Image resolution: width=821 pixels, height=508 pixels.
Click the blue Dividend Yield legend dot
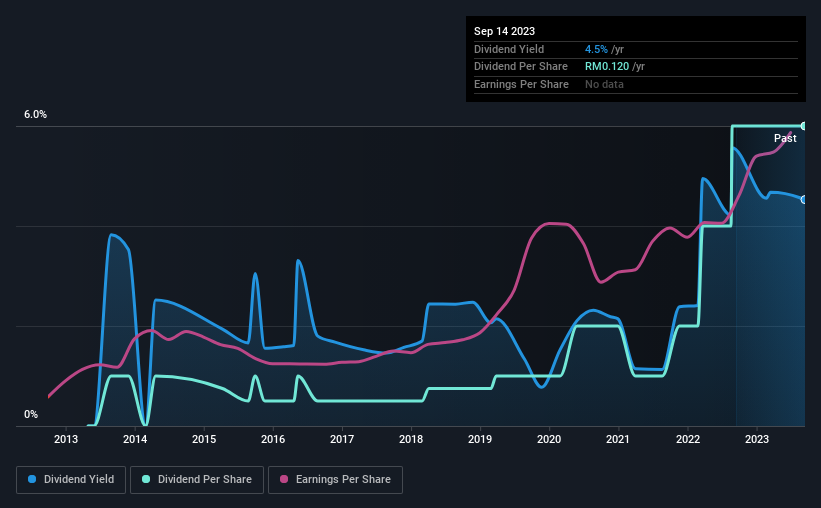click(x=32, y=479)
